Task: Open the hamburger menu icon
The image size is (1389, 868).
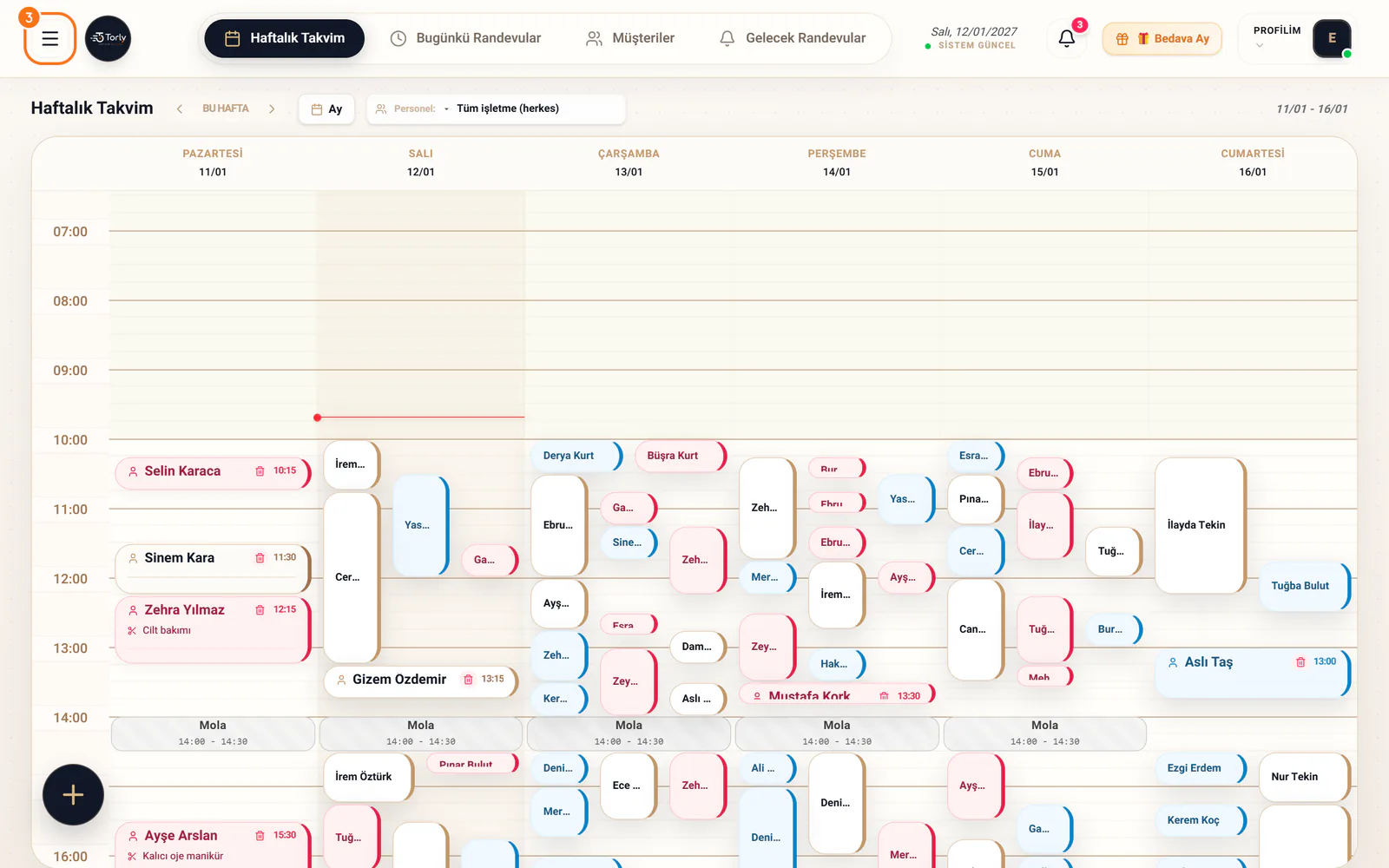Action: click(50, 38)
